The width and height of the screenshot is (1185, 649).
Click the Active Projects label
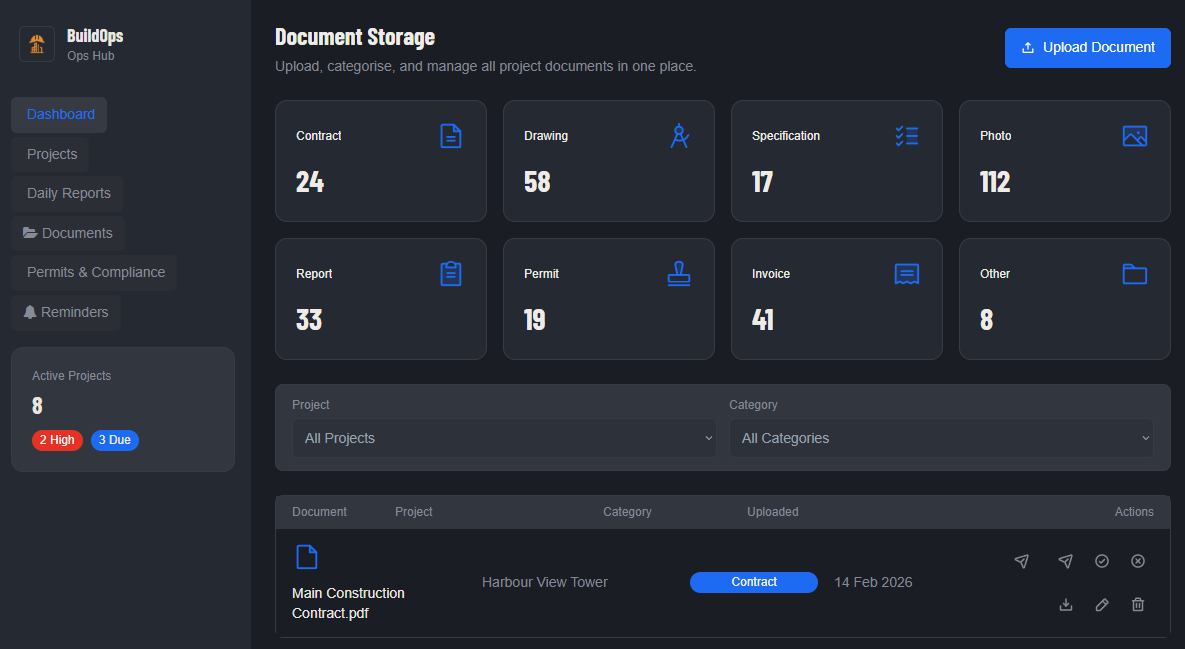71,375
